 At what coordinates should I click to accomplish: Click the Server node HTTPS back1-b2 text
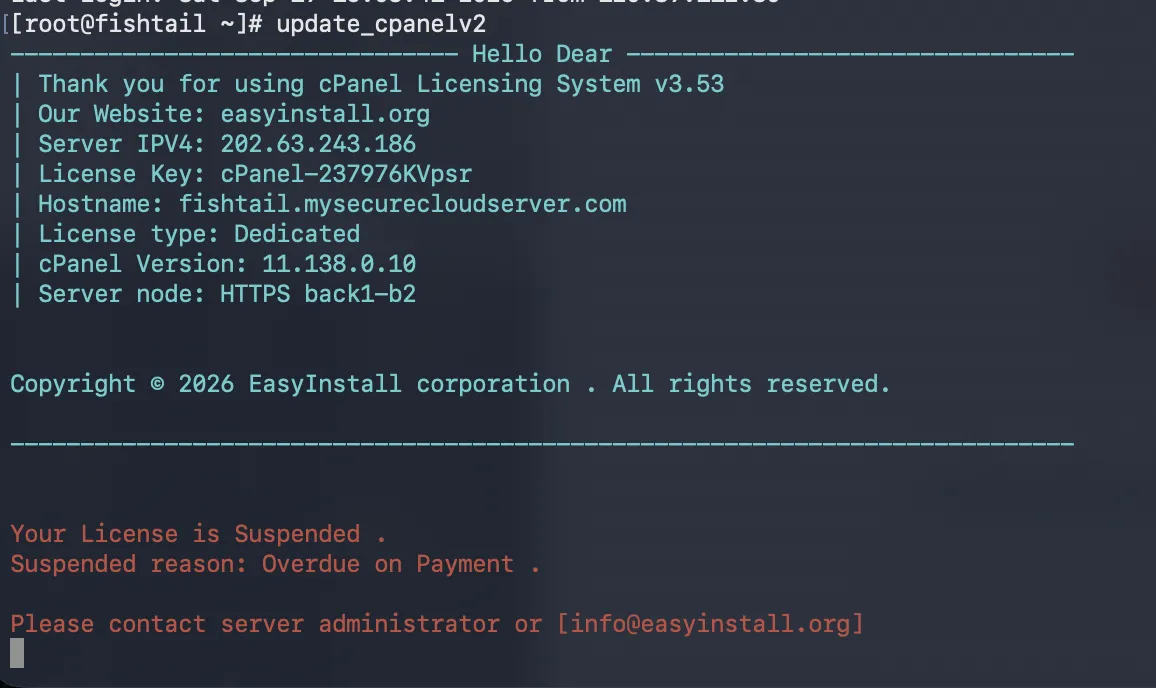pos(227,294)
